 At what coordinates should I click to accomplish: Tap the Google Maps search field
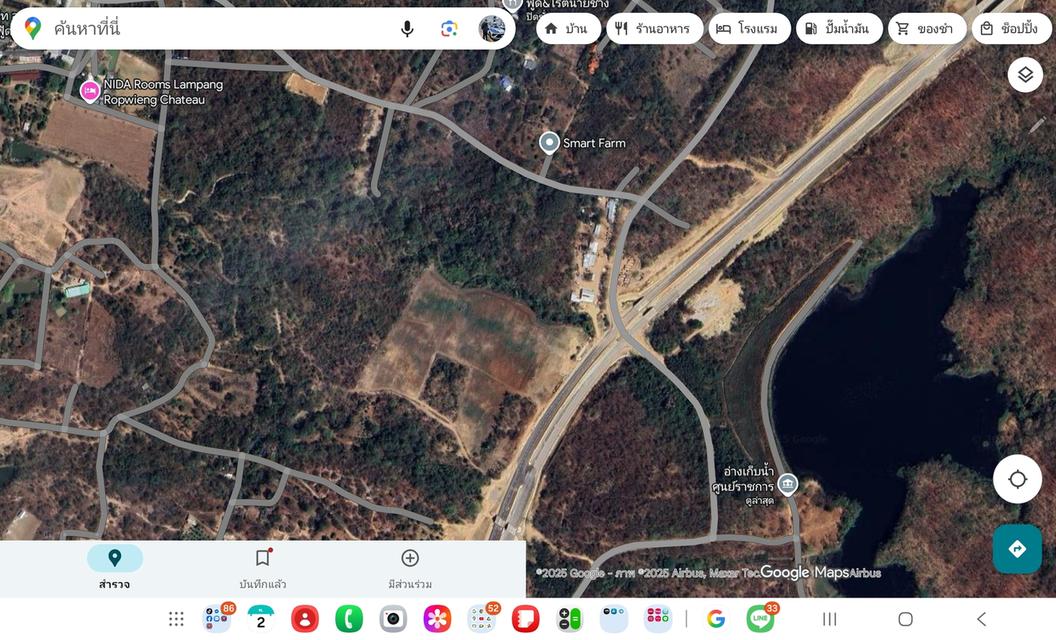pyautogui.click(x=263, y=28)
